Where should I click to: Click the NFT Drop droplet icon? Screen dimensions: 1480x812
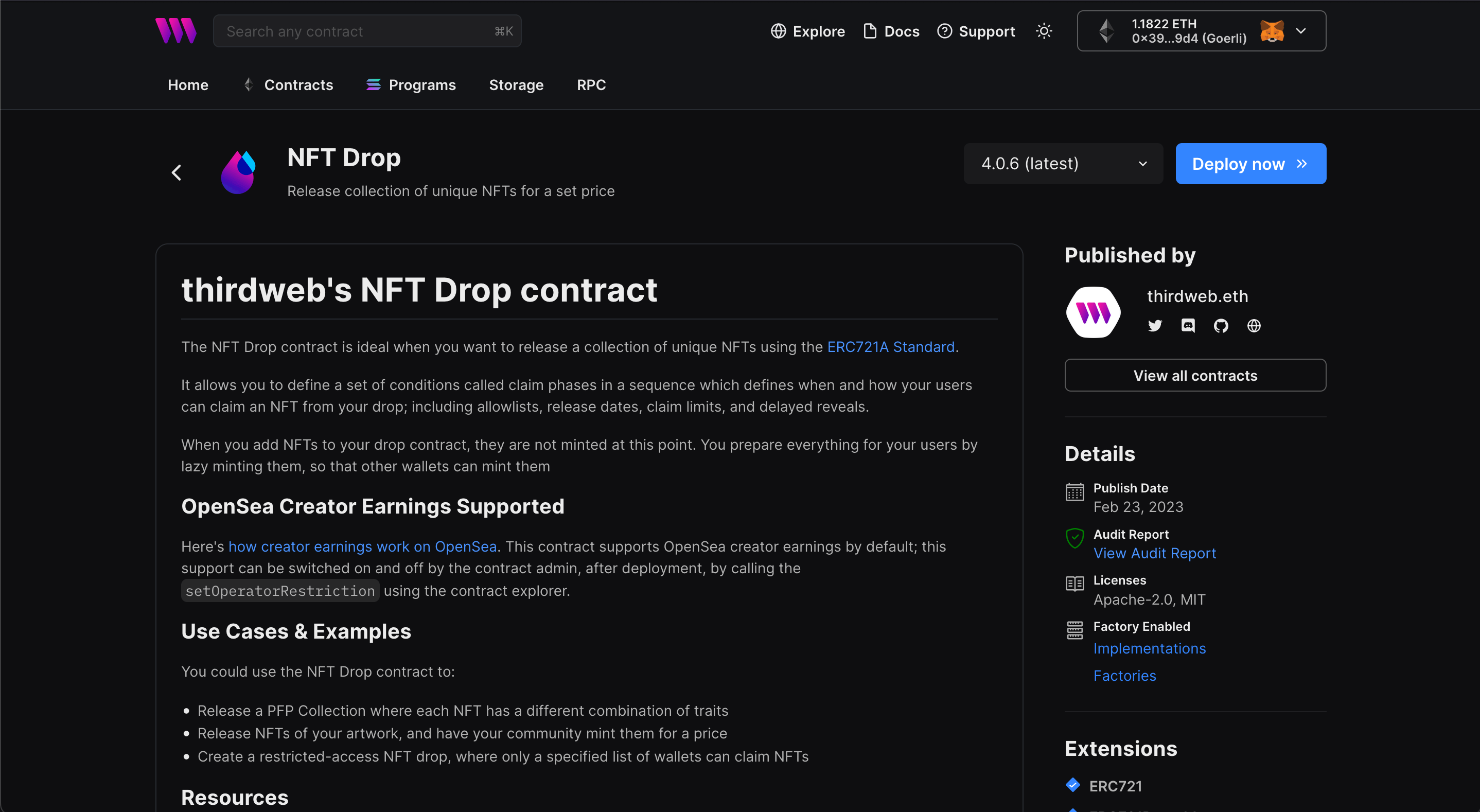(x=239, y=171)
